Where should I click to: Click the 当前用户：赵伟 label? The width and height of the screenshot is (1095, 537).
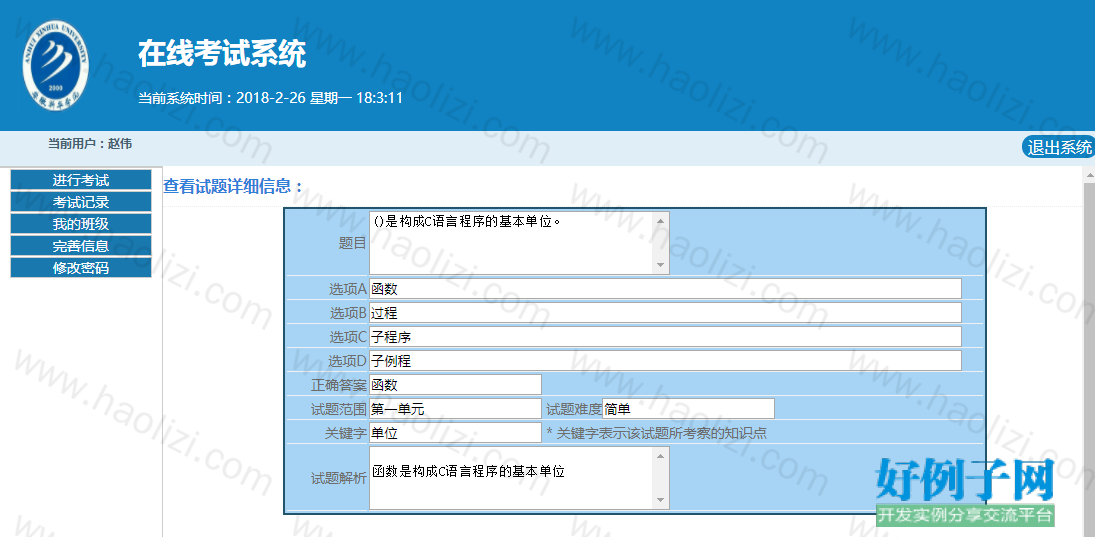coord(89,144)
